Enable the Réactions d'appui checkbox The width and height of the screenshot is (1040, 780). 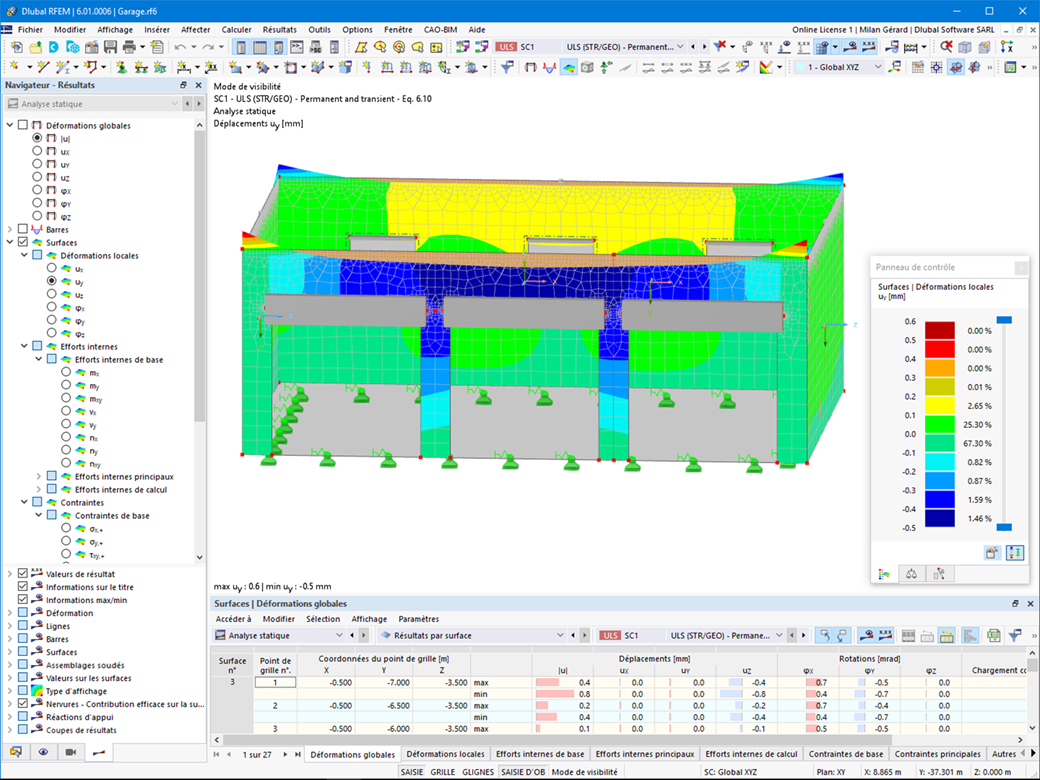tap(23, 716)
